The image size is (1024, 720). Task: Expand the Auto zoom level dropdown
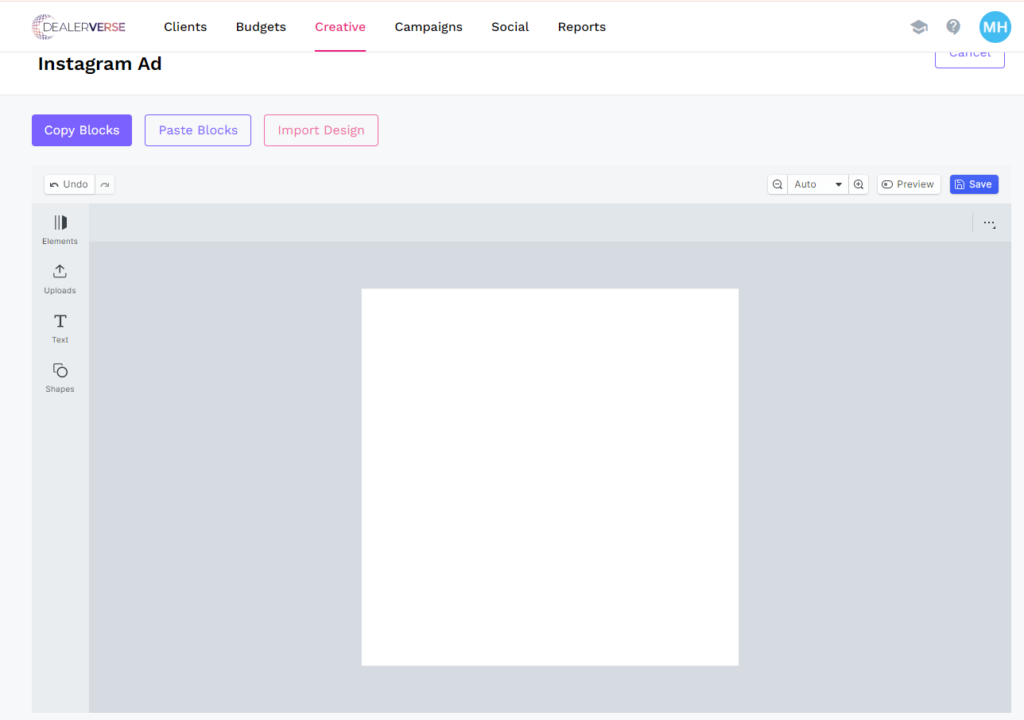[818, 184]
